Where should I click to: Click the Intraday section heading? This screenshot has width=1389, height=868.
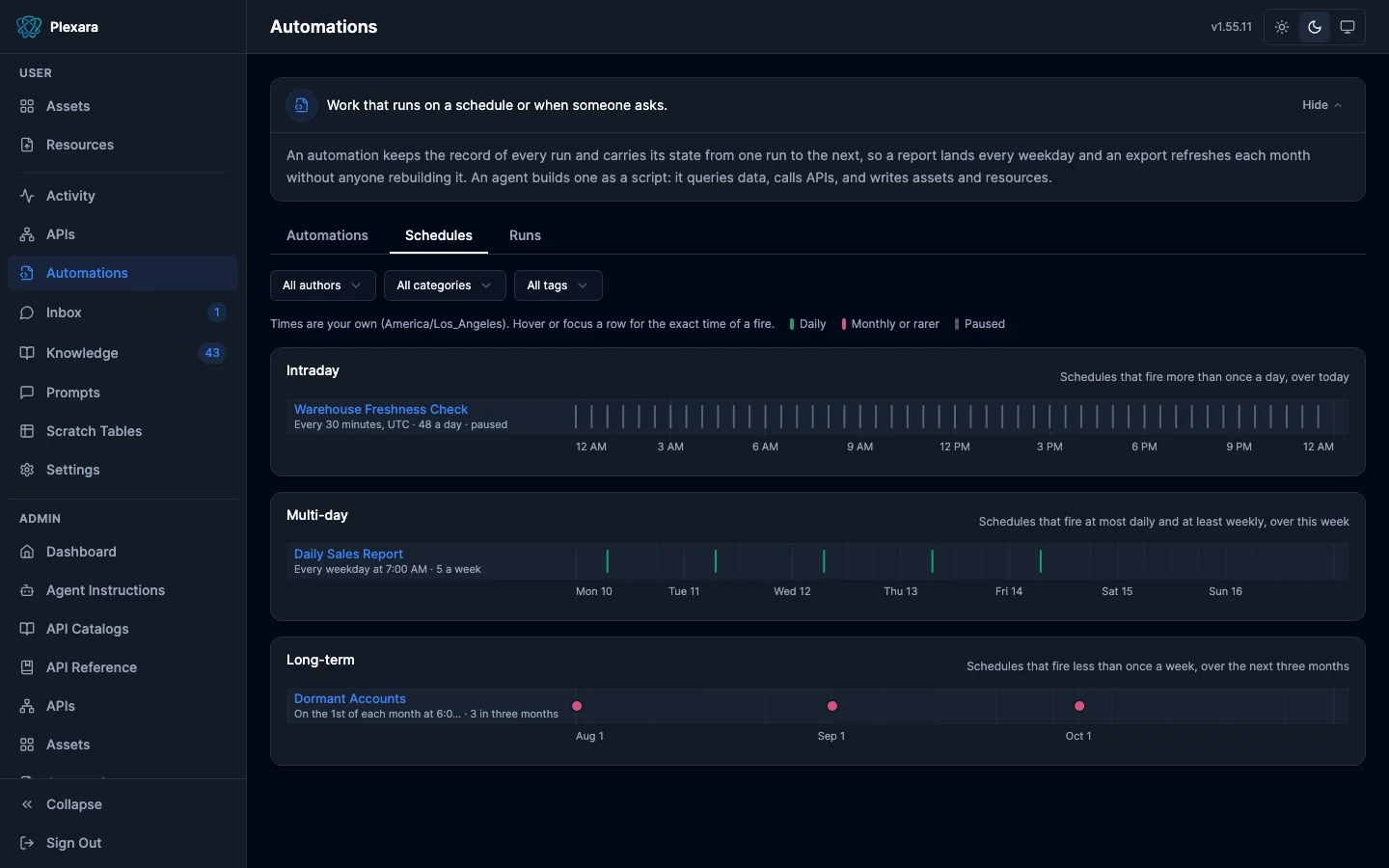click(x=313, y=370)
